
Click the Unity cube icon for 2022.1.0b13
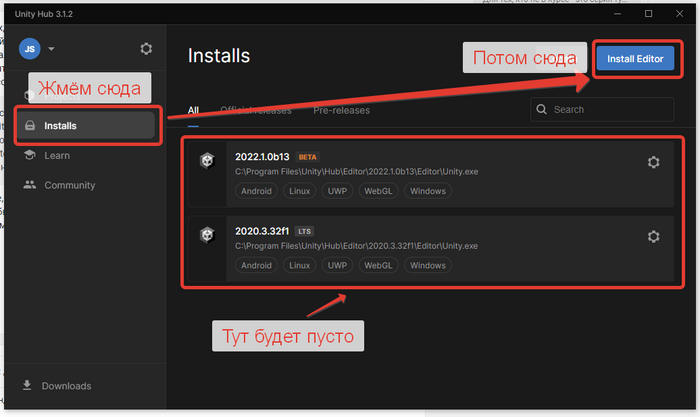[207, 160]
